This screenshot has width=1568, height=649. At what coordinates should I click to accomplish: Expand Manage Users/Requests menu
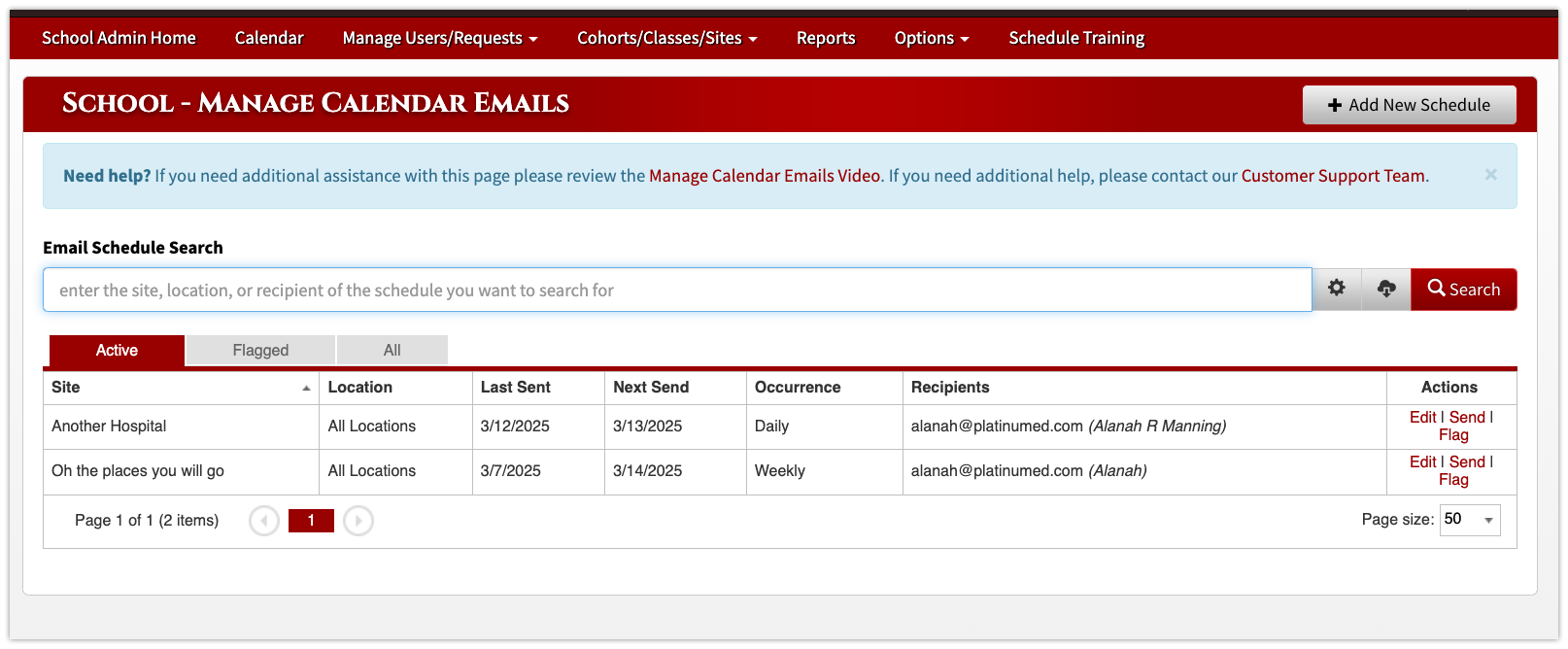coord(440,38)
